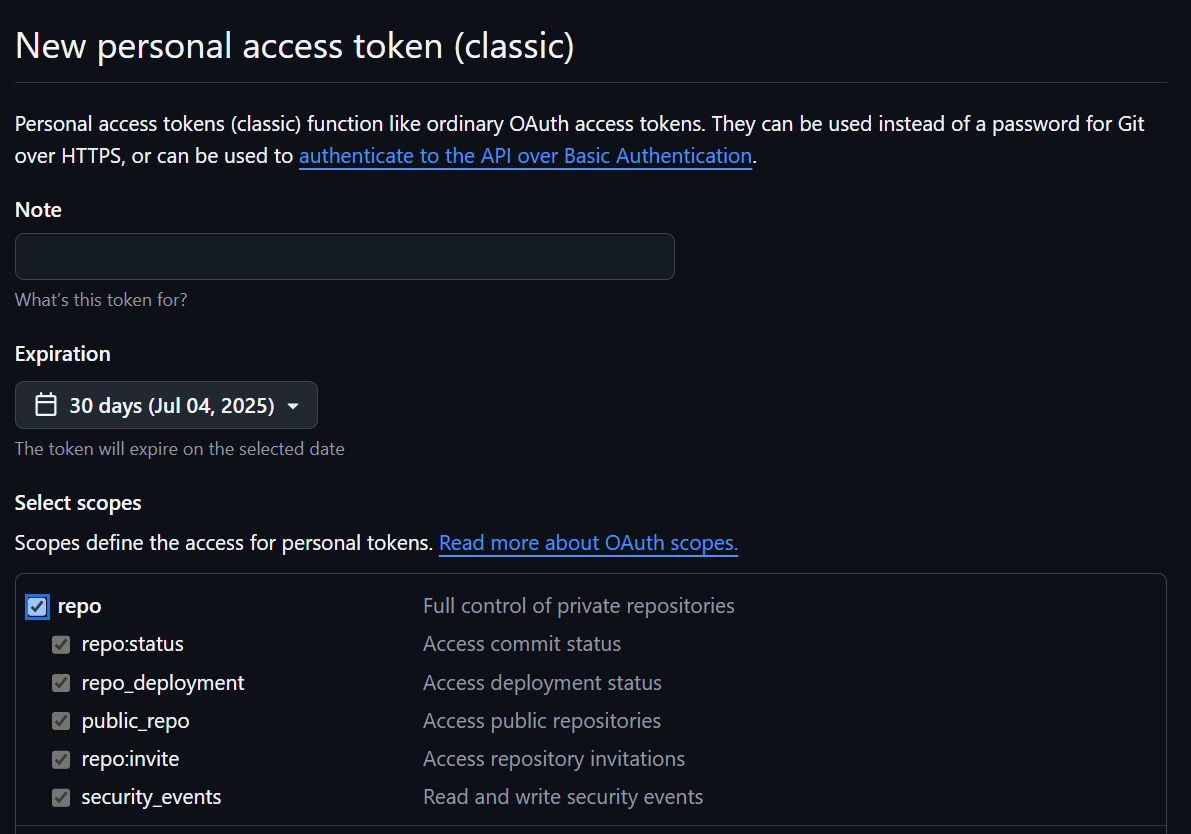The image size is (1191, 834).
Task: Open 'authenticate to the API over Basic Authentication' link
Action: (525, 156)
